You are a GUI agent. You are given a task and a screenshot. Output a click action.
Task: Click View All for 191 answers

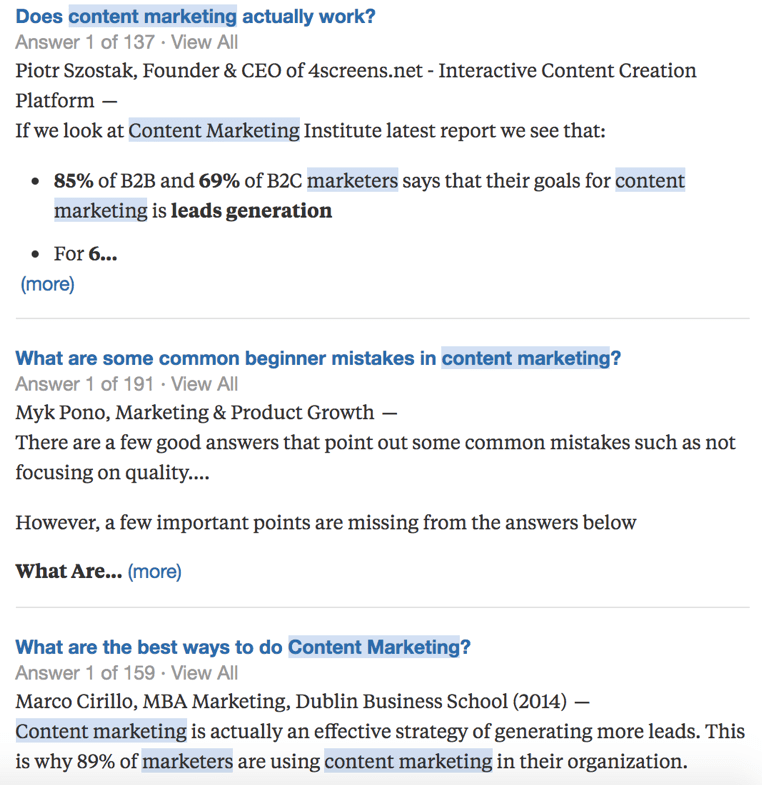(x=204, y=384)
